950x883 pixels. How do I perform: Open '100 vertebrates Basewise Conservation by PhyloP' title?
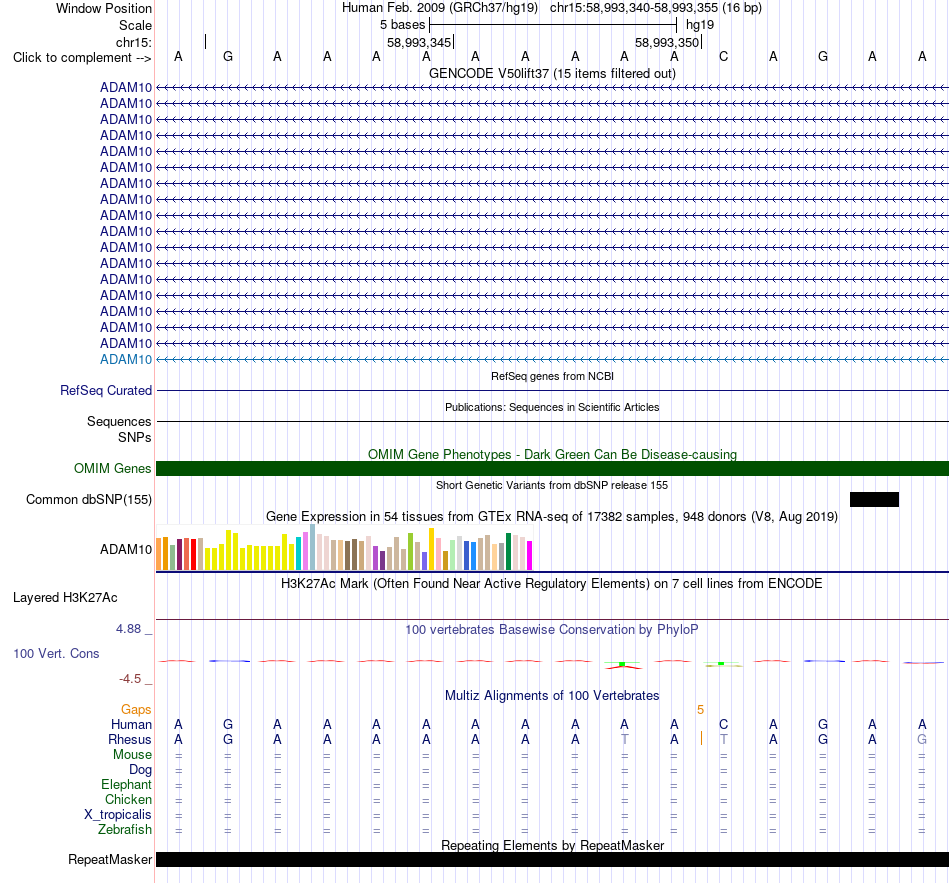[552, 630]
